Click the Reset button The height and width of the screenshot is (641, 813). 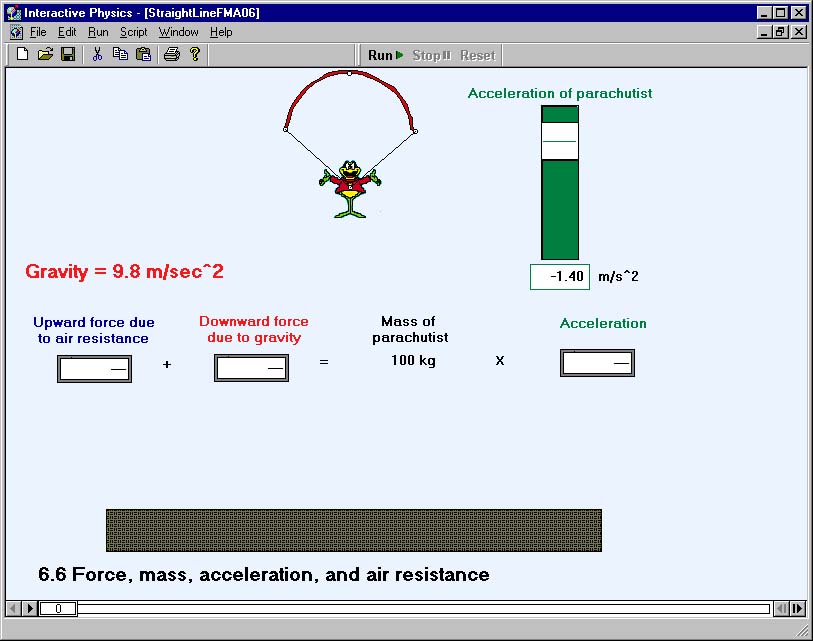(x=478, y=55)
